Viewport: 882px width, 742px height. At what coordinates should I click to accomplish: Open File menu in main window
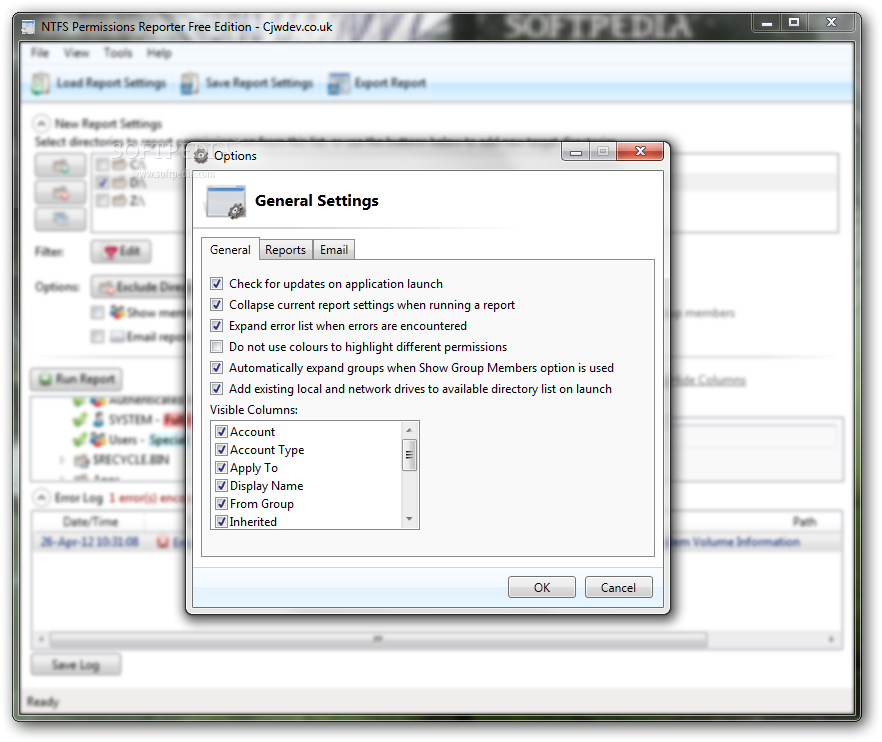(39, 53)
